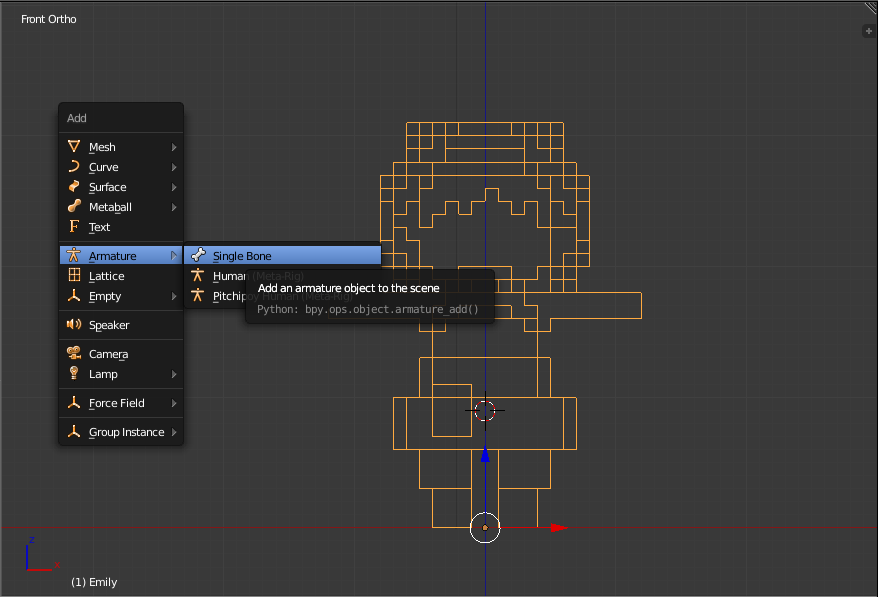The width and height of the screenshot is (878, 597).
Task: Expand the Surface submenu arrow
Action: [174, 188]
